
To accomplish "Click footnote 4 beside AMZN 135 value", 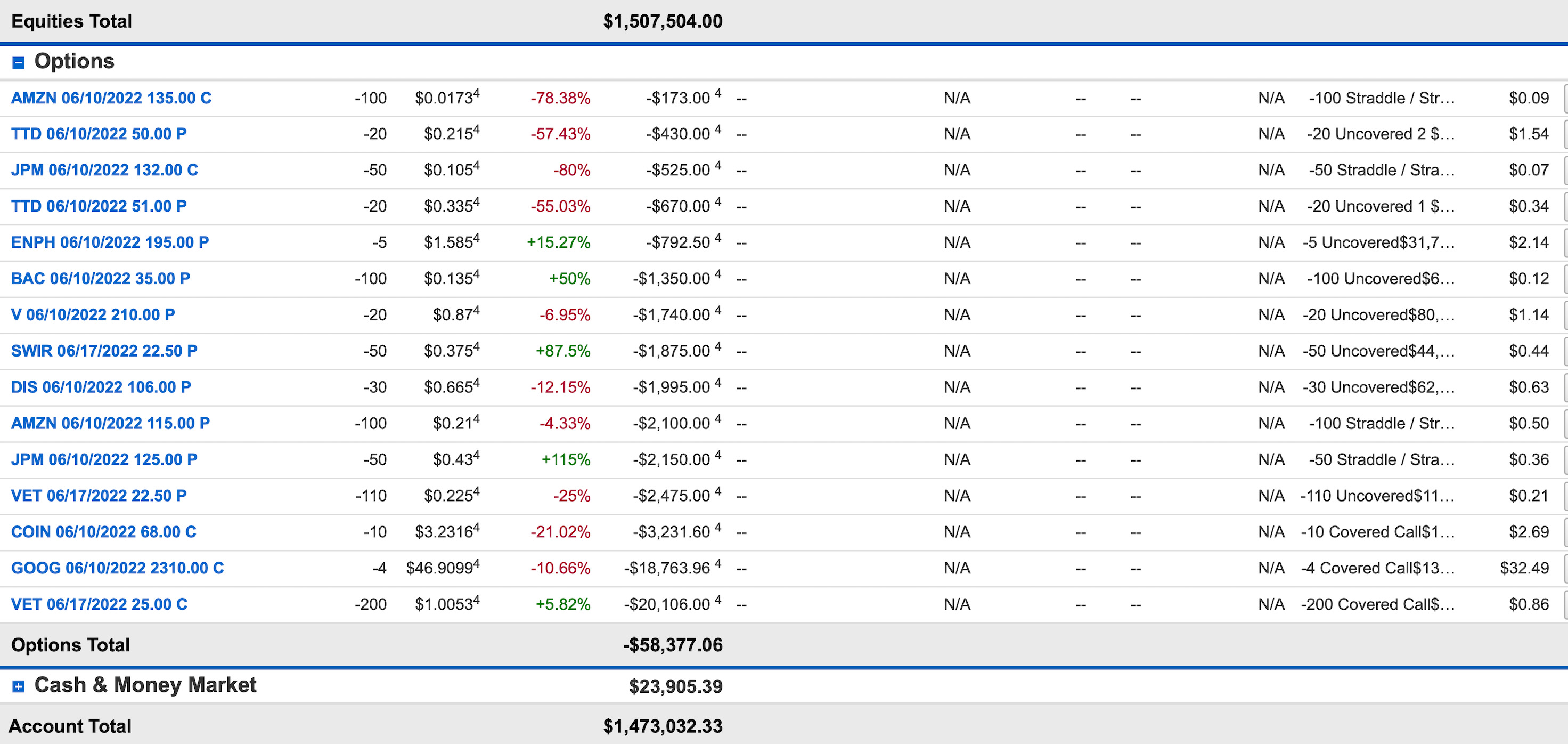I will tap(718, 94).
